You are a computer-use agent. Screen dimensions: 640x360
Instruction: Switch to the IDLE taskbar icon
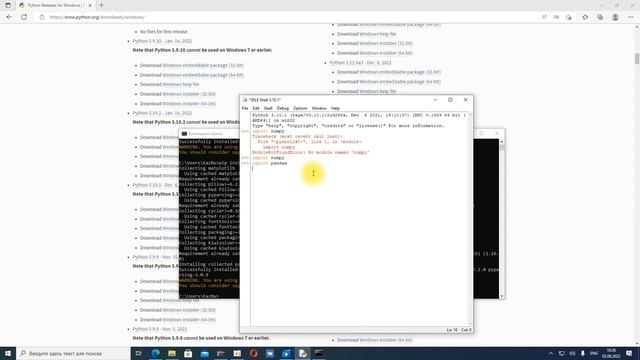point(302,353)
